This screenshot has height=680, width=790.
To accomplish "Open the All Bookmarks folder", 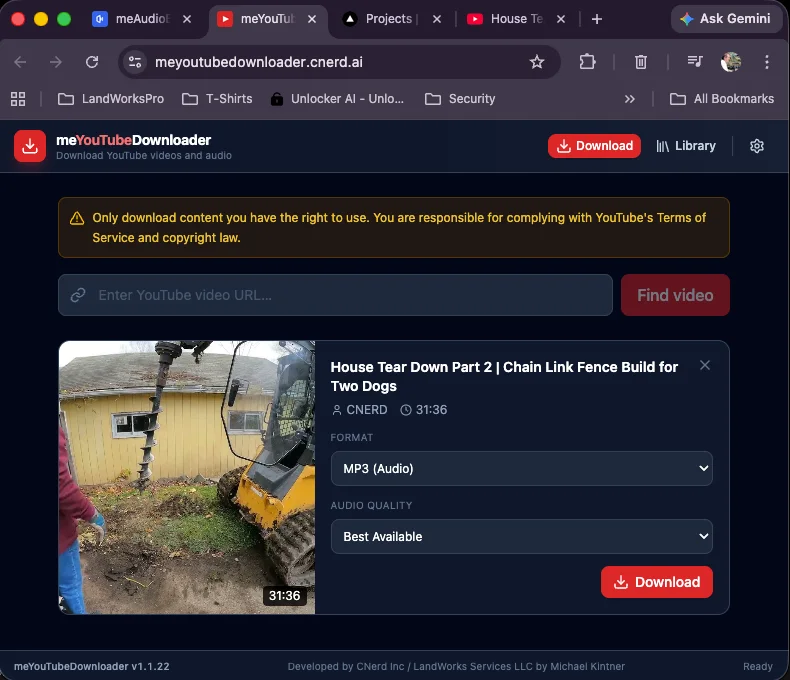I will (x=721, y=99).
